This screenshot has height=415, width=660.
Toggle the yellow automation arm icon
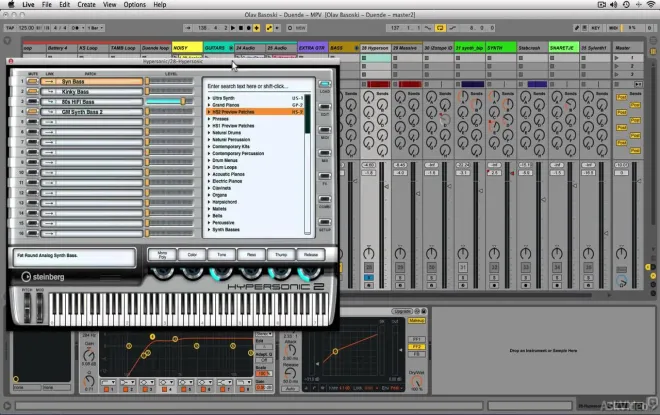click(x=269, y=28)
